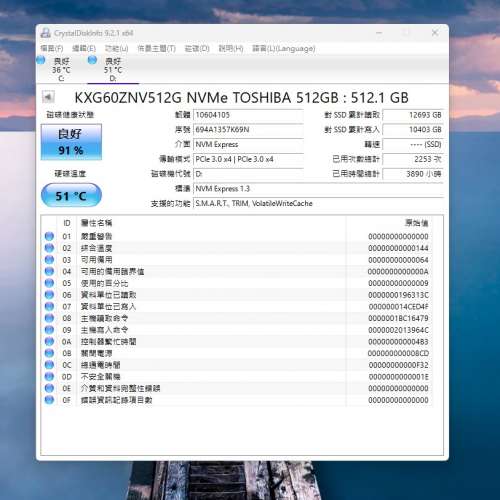500x500 pixels.
Task: Select raw value 0000000000001E
Action: point(398,376)
